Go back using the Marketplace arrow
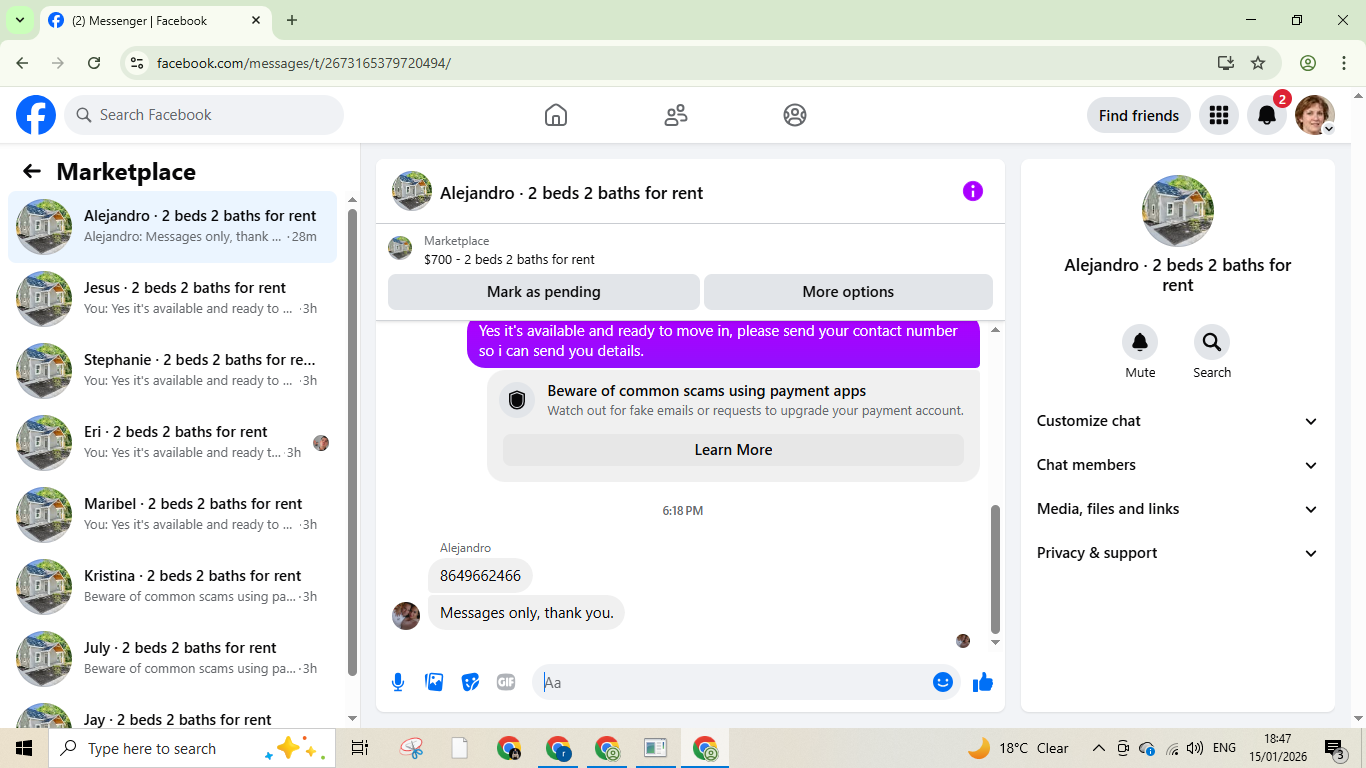Screen dimensions: 1366x768 (32, 171)
